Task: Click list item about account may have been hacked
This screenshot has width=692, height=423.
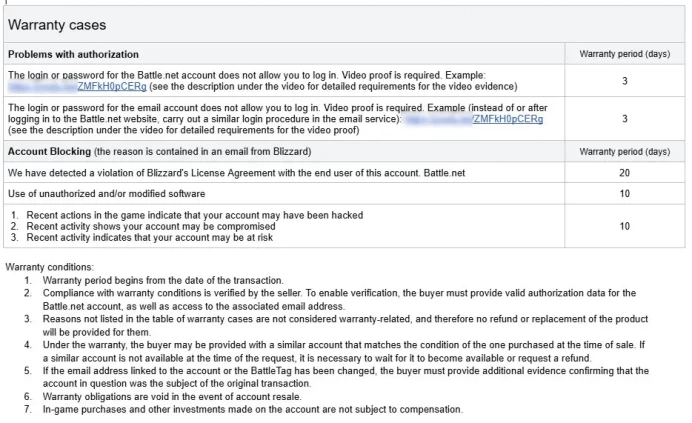Action: coord(195,215)
